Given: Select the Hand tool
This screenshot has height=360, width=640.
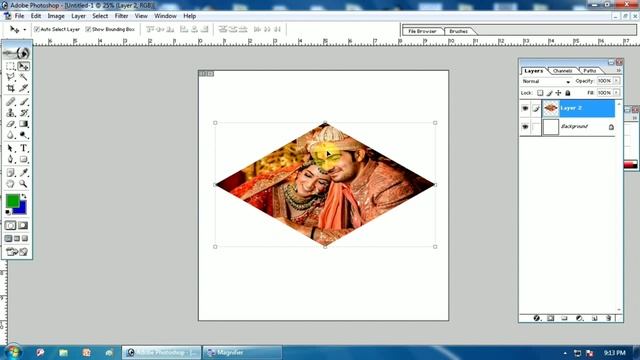Looking at the screenshot, I should [11, 184].
